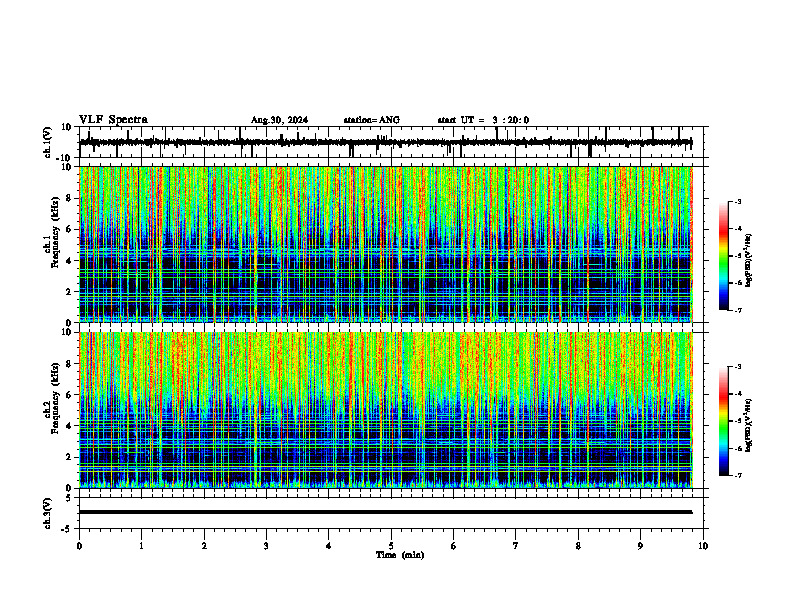Click the upper colorbar PSD unit label
Viewport: 792px width, 612px height.
[x=749, y=261]
